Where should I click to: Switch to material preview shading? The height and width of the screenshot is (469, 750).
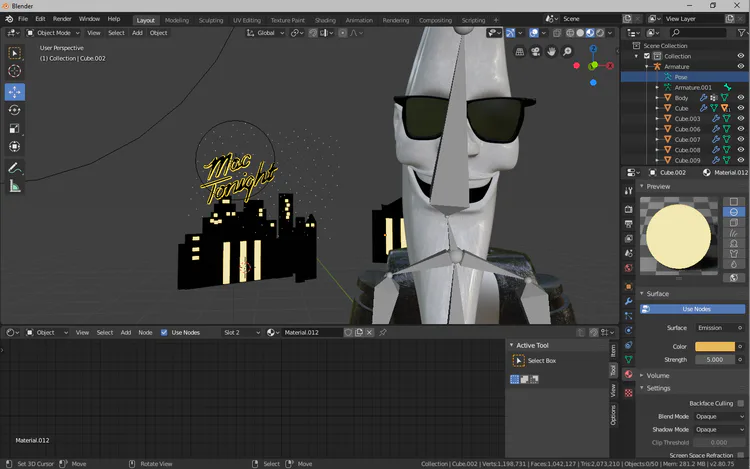click(590, 33)
